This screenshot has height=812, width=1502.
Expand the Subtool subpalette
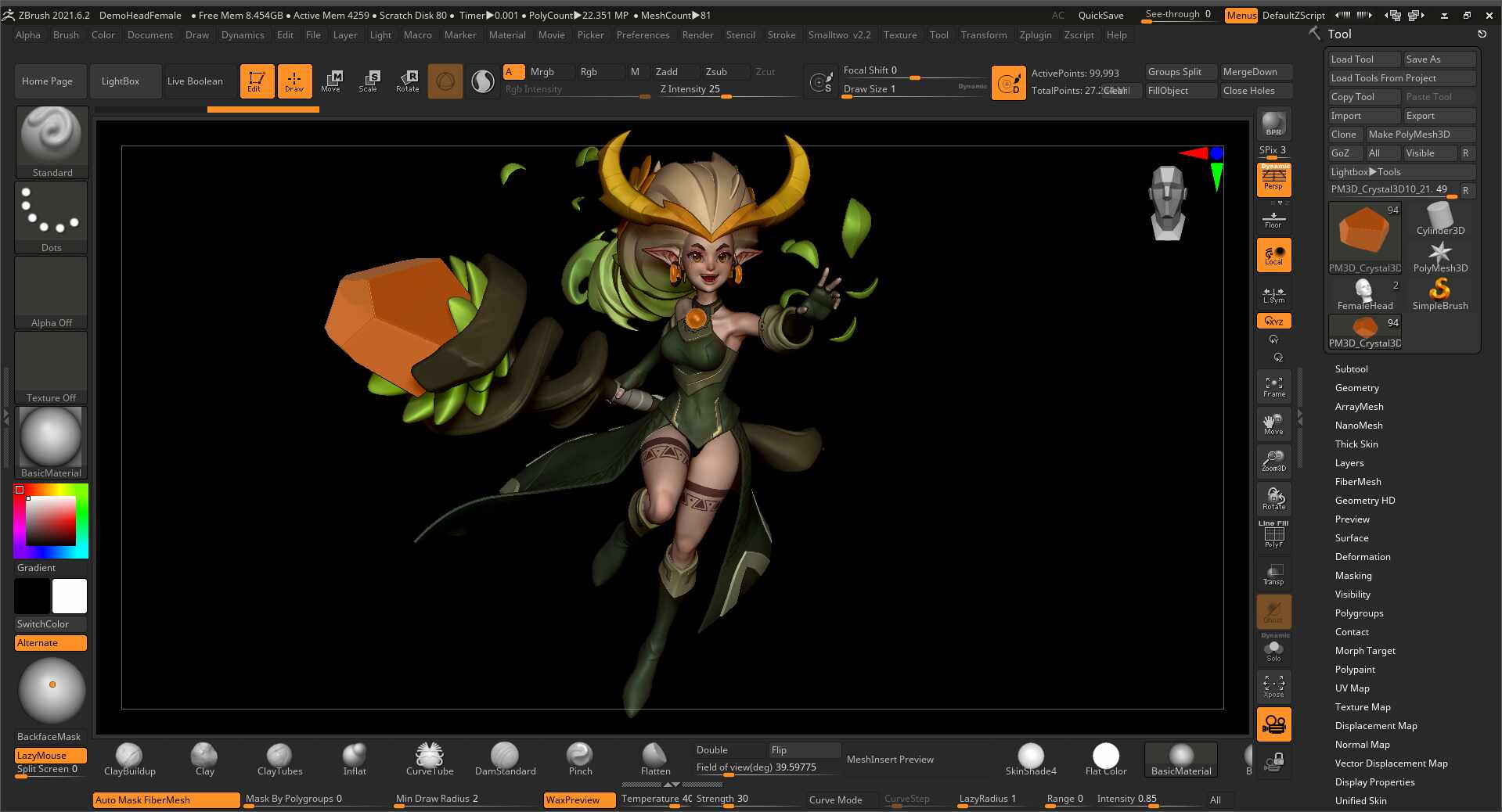pos(1350,368)
